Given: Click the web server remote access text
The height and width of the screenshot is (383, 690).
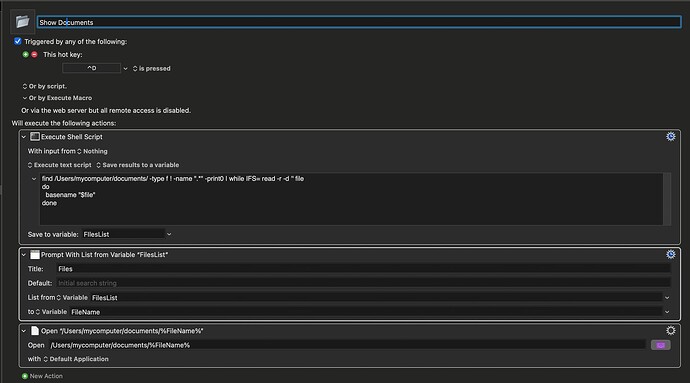Looking at the screenshot, I should 106,110.
